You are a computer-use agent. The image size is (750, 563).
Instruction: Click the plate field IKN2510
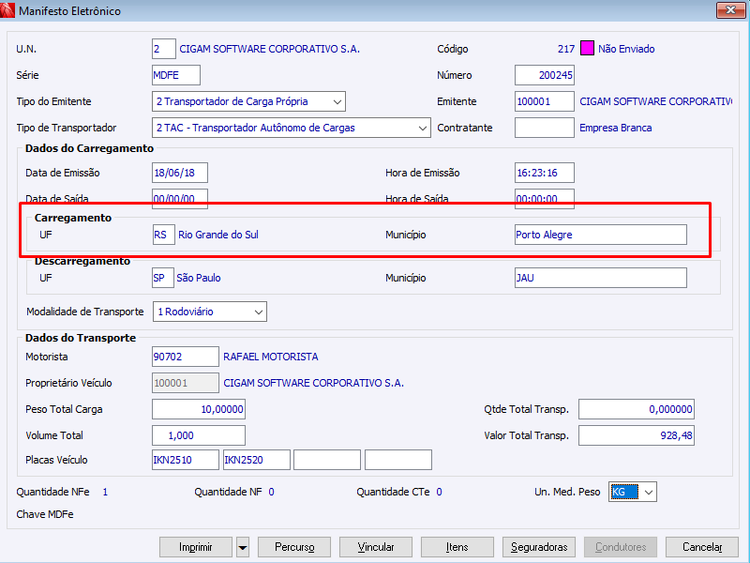click(x=186, y=460)
